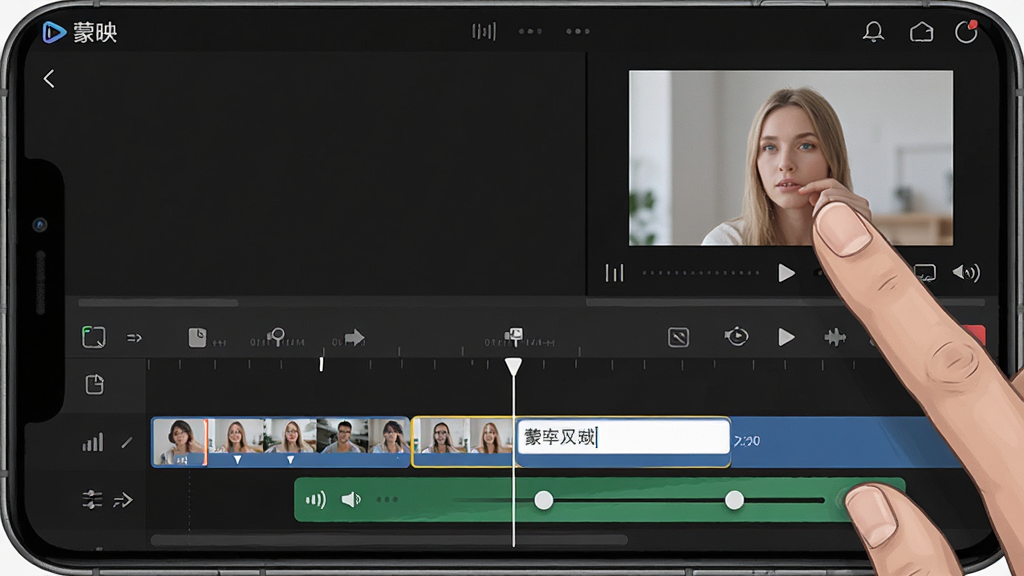Viewport: 1024px width, 576px height.
Task: Click the thin arrow beside the crop tool
Action: 135,338
